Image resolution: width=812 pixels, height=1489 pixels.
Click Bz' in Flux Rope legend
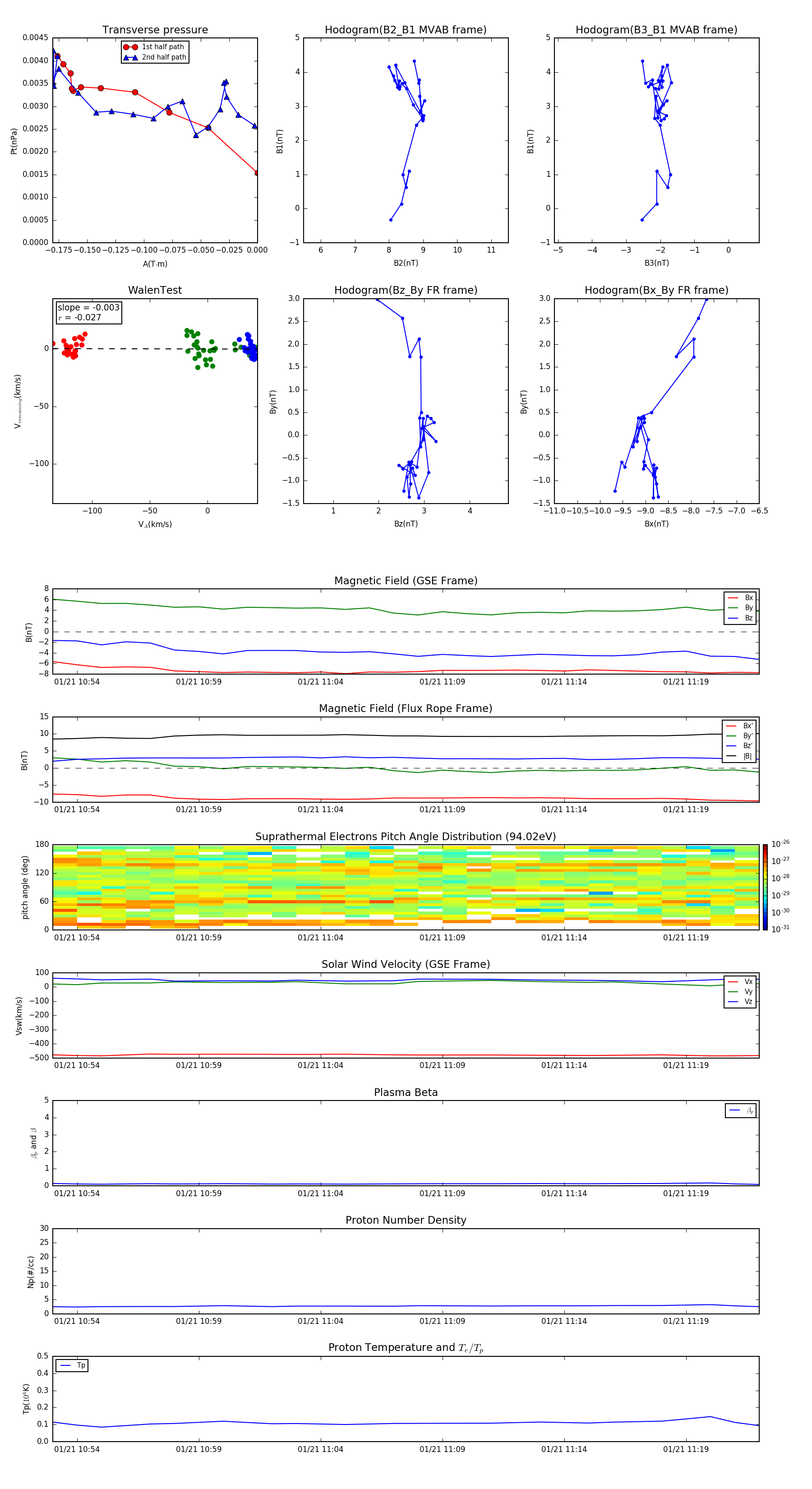pos(739,746)
